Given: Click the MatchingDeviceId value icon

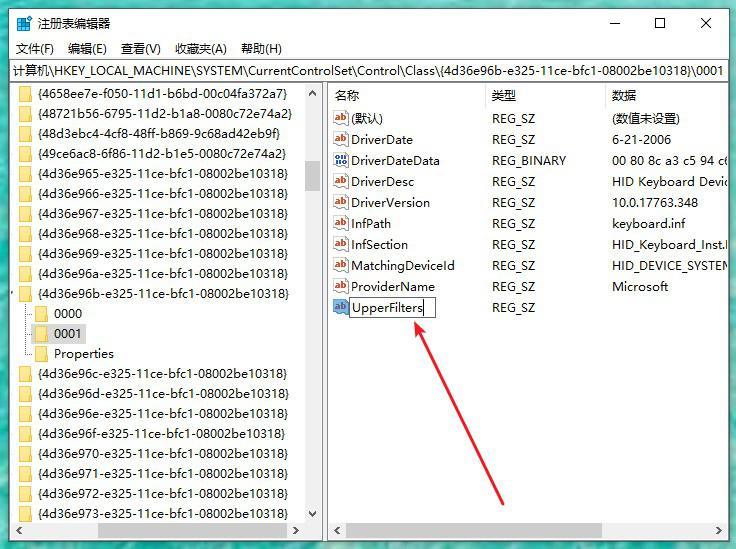Looking at the screenshot, I should 341,266.
